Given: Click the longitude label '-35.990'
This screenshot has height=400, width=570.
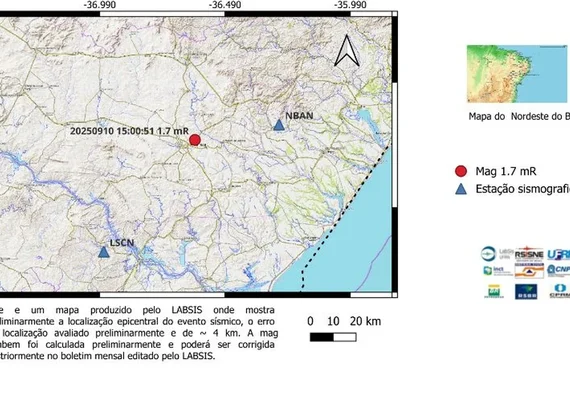Looking at the screenshot, I should pos(350,5).
